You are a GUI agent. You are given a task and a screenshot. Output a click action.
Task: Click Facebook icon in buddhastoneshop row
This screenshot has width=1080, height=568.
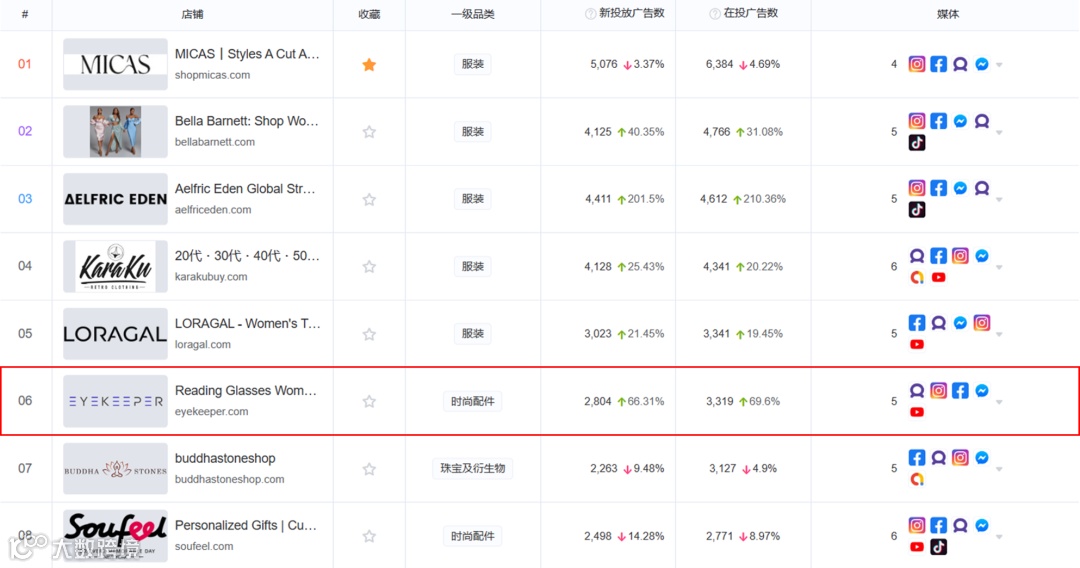click(917, 458)
